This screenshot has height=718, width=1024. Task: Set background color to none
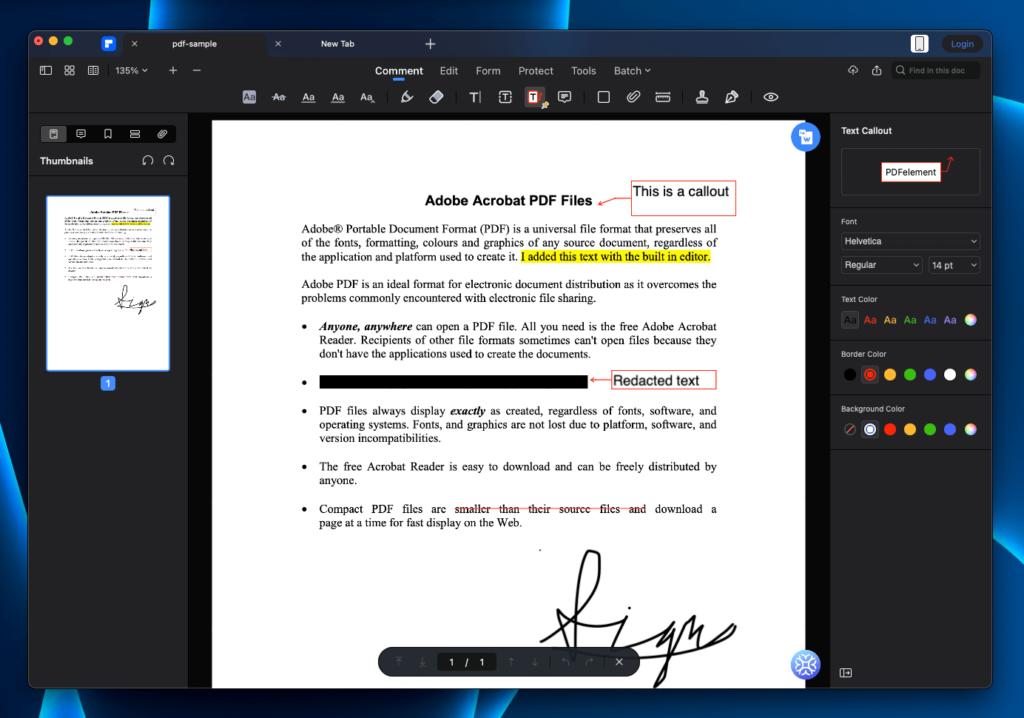point(850,429)
